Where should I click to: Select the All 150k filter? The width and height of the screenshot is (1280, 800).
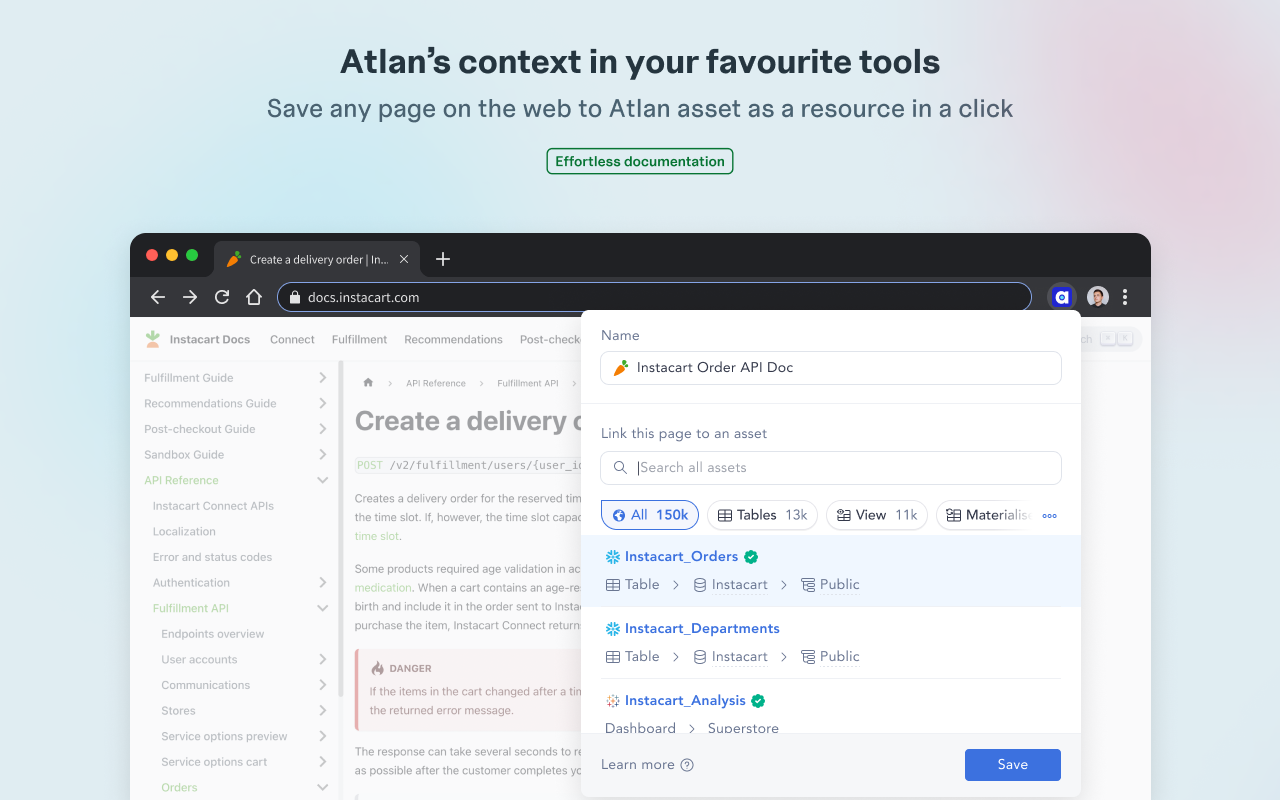click(x=650, y=515)
